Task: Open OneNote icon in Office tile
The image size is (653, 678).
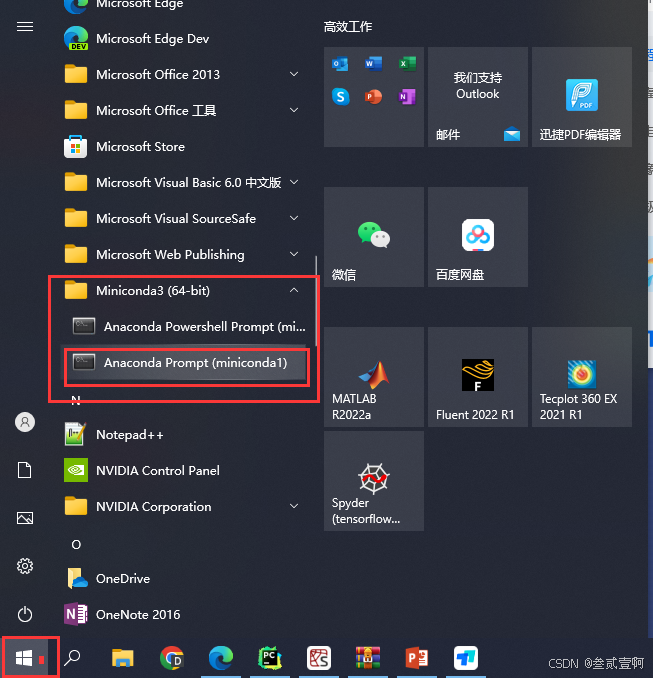Action: pyautogui.click(x=407, y=96)
